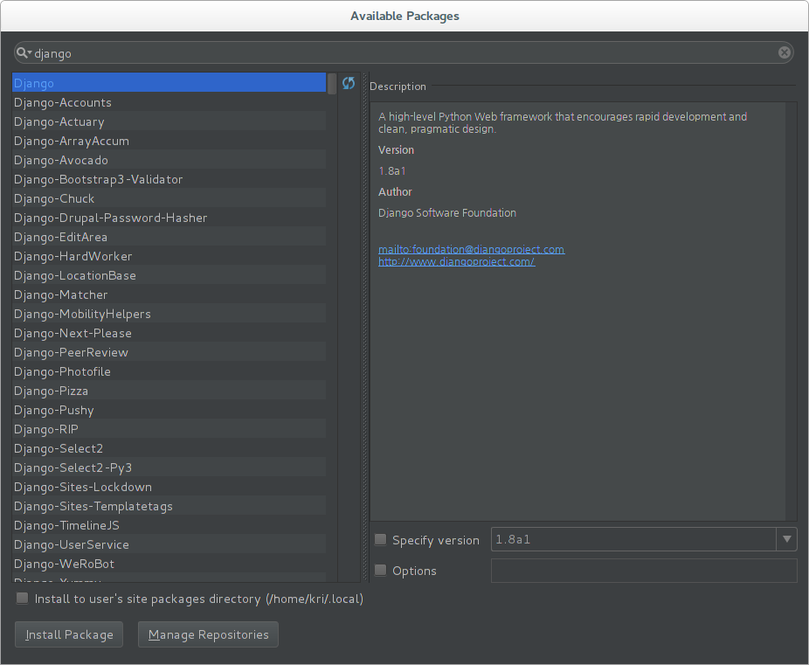Enable the Options checkbox

[380, 570]
